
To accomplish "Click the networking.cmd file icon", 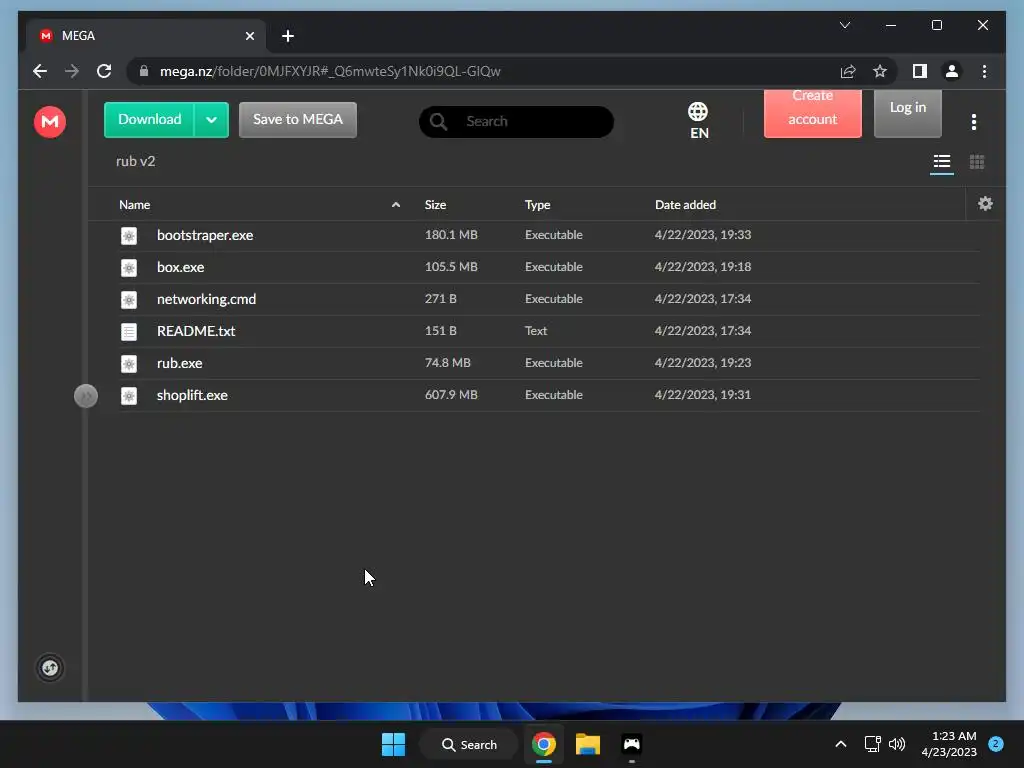I will (129, 299).
